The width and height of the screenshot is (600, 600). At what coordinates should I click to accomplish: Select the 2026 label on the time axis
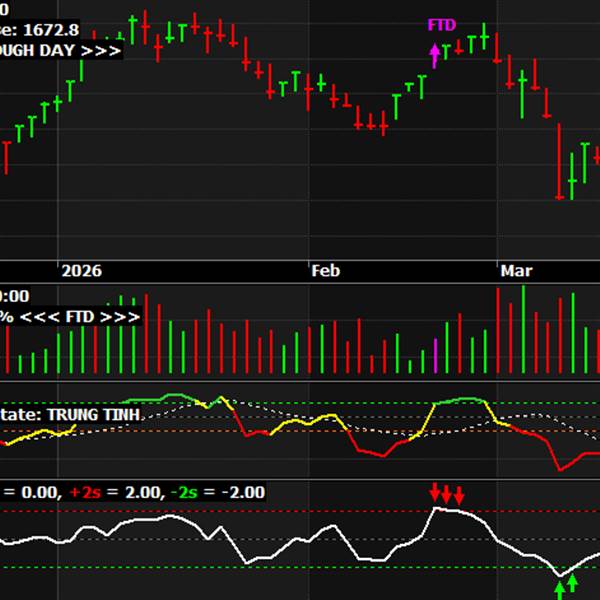pos(82,271)
